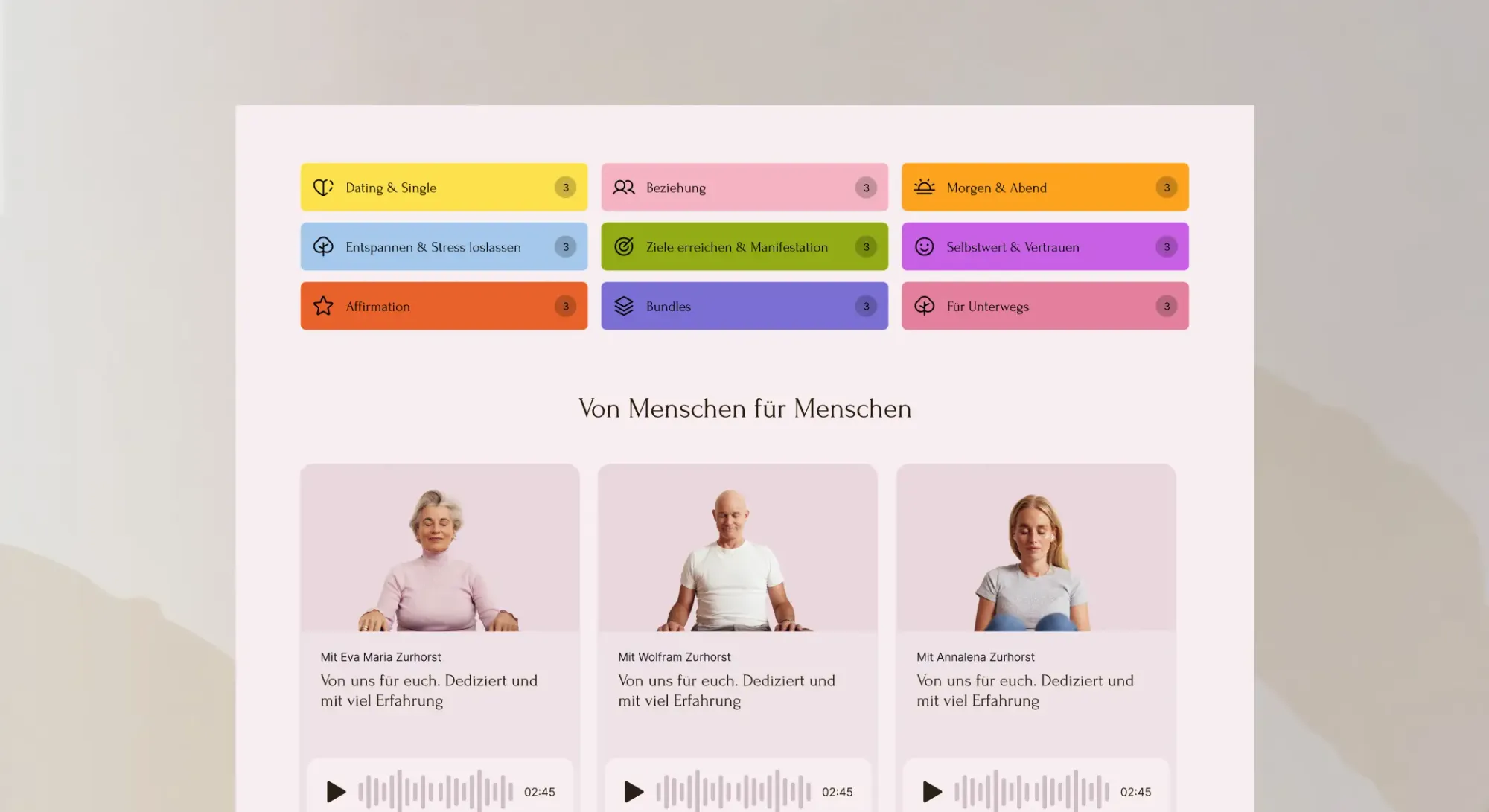Click the photo of Wolfram Zurhorst
The height and width of the screenshot is (812, 1489).
738,548
